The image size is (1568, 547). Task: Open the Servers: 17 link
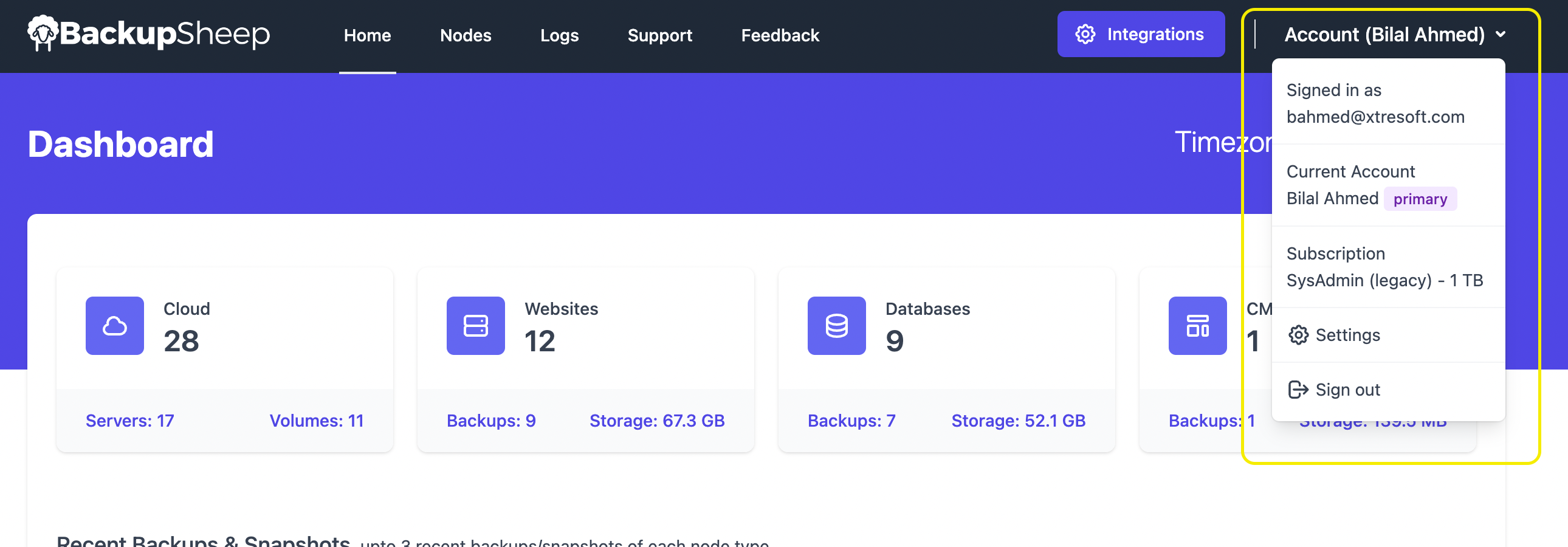[129, 421]
